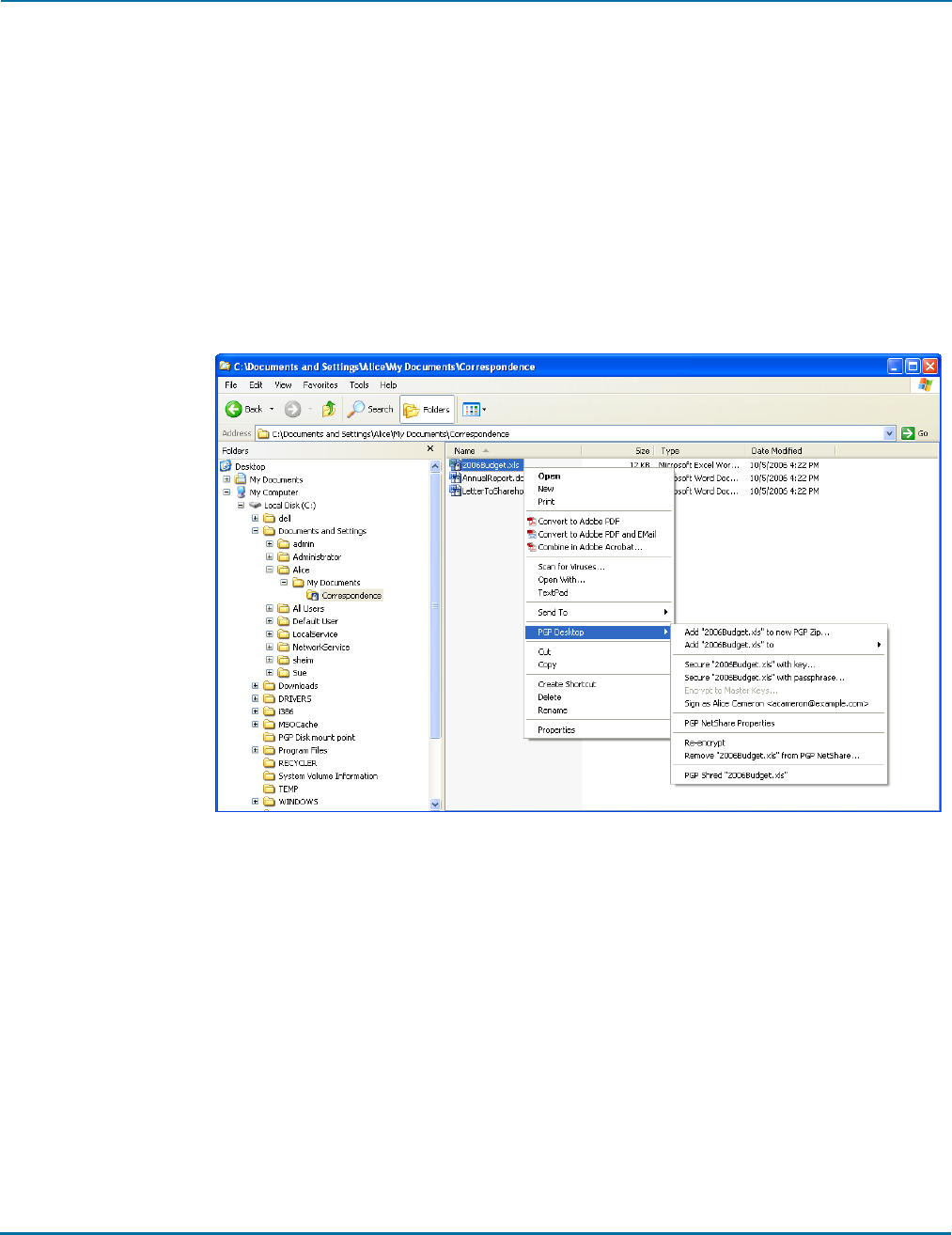Toggle the Folders pane button

(x=427, y=409)
